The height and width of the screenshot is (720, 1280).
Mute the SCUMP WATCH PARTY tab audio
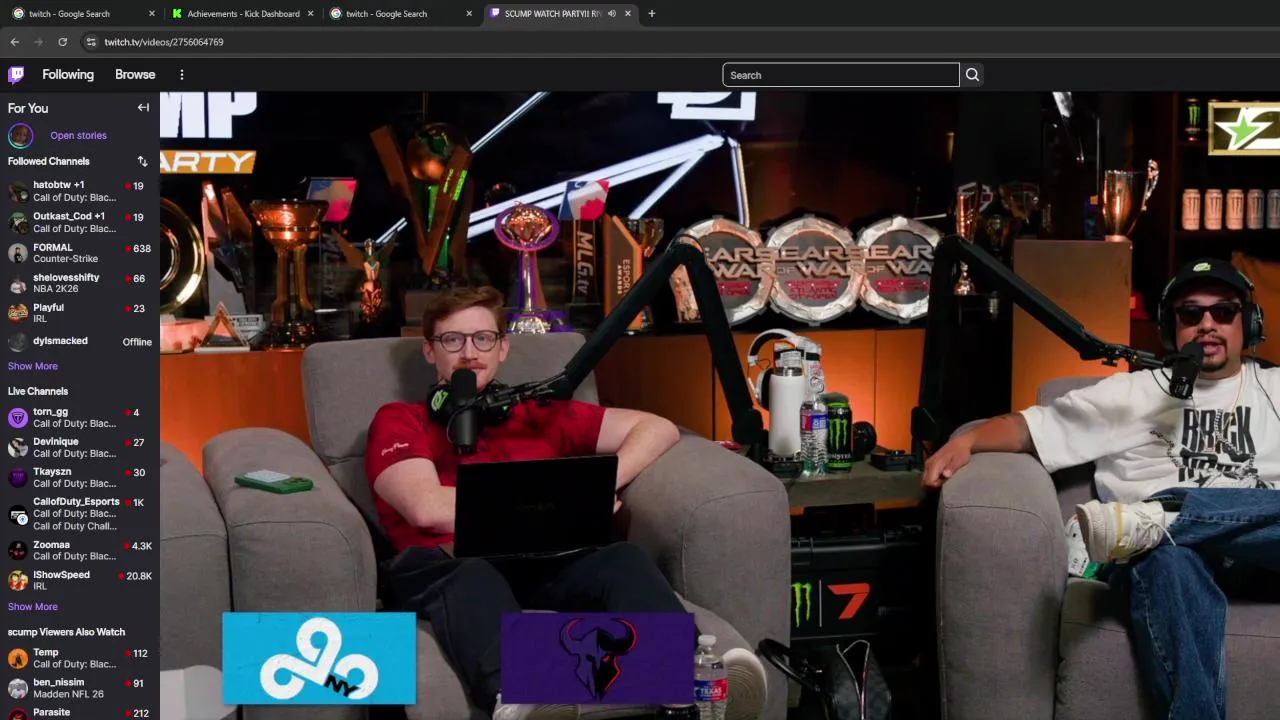pyautogui.click(x=612, y=14)
